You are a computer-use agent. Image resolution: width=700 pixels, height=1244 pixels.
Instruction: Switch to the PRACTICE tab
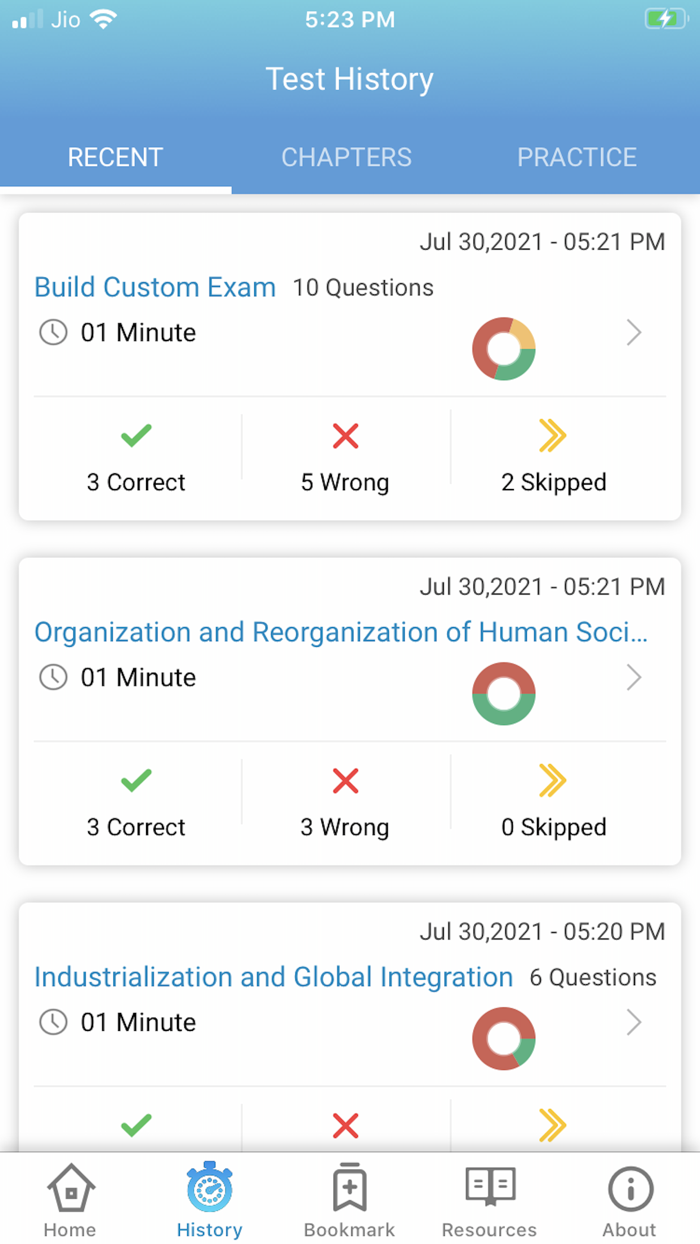click(577, 158)
